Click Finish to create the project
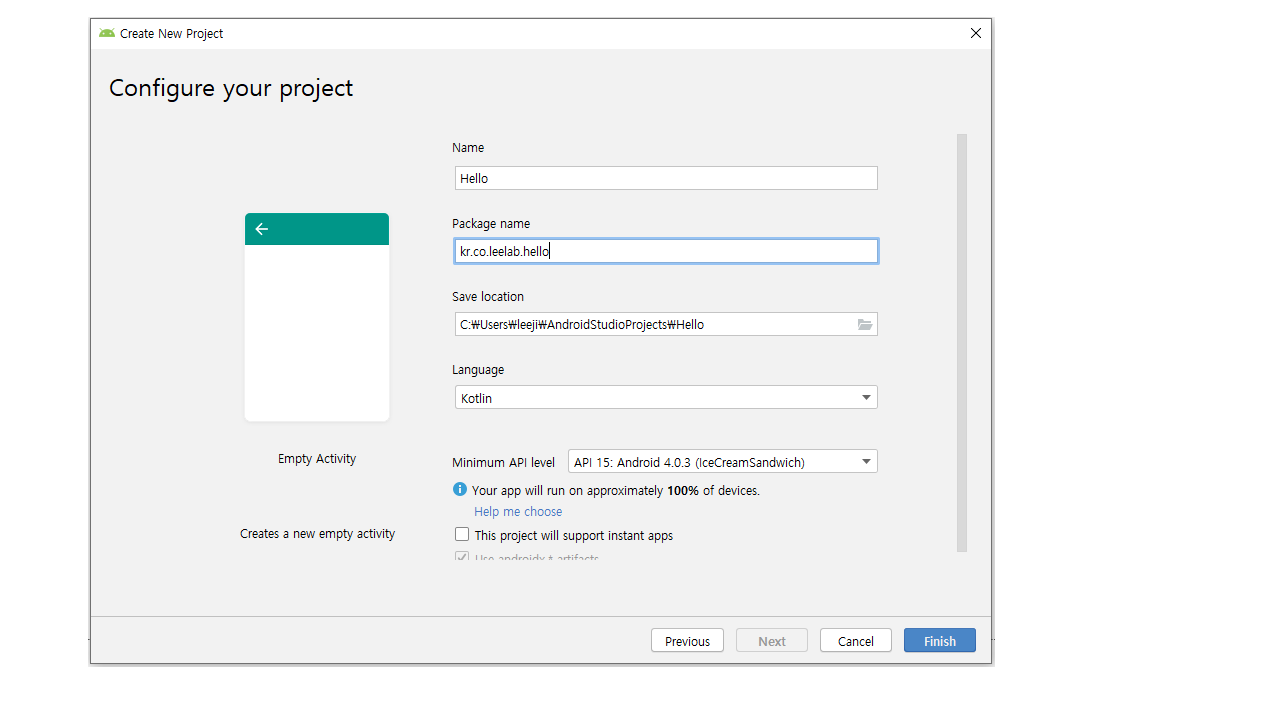1280x720 pixels. [x=939, y=641]
